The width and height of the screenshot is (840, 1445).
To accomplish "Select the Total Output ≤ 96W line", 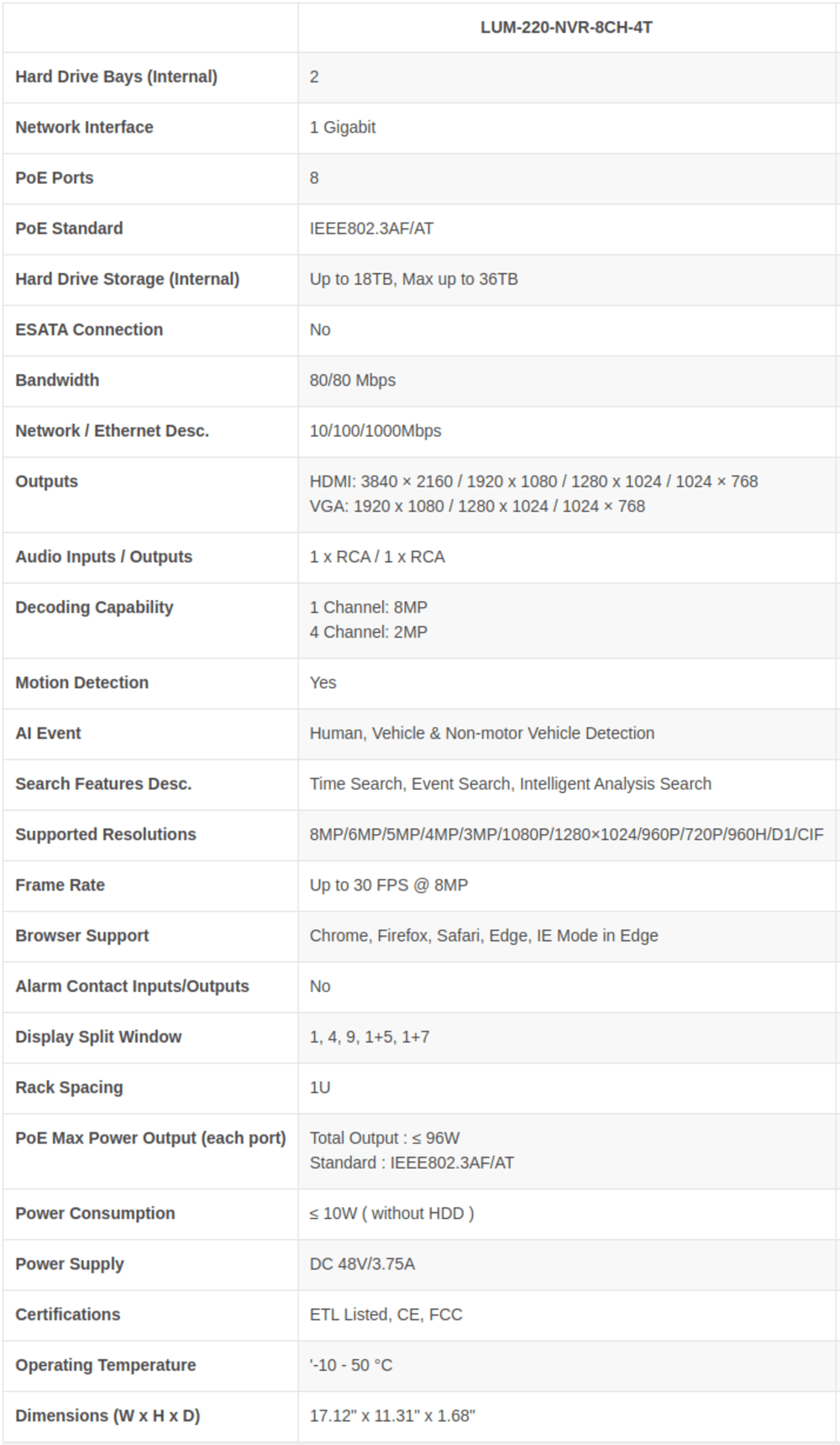I will [x=385, y=1138].
